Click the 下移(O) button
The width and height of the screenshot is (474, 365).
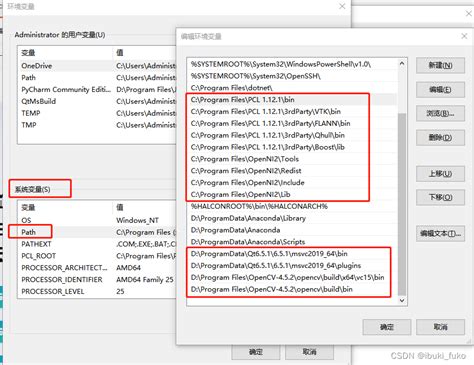[x=440, y=197]
